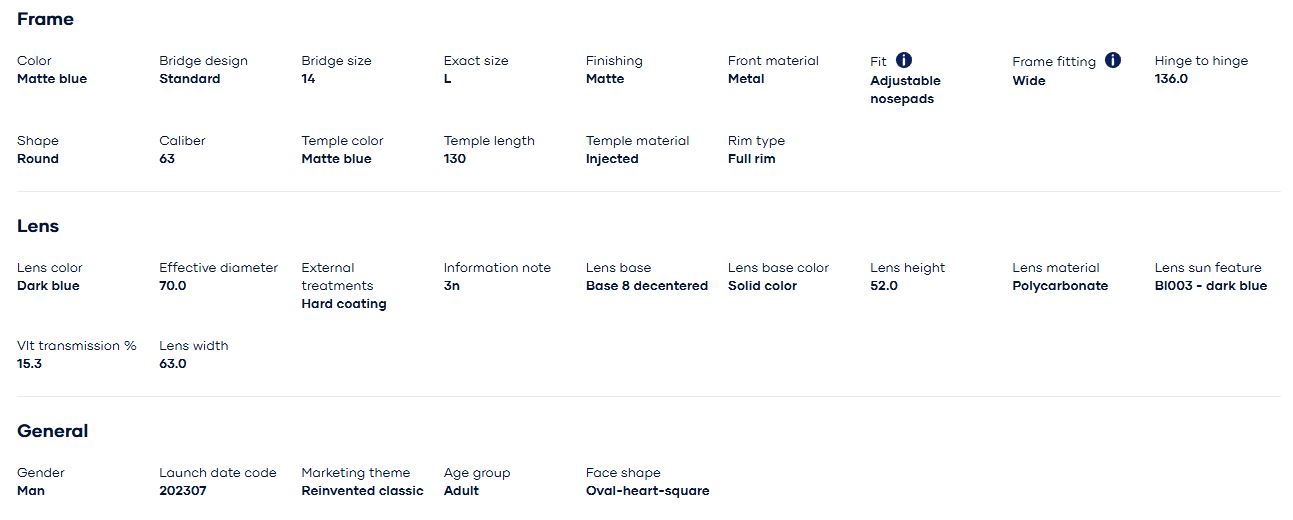1293x520 pixels.
Task: Click the General section heading
Action: 53,431
